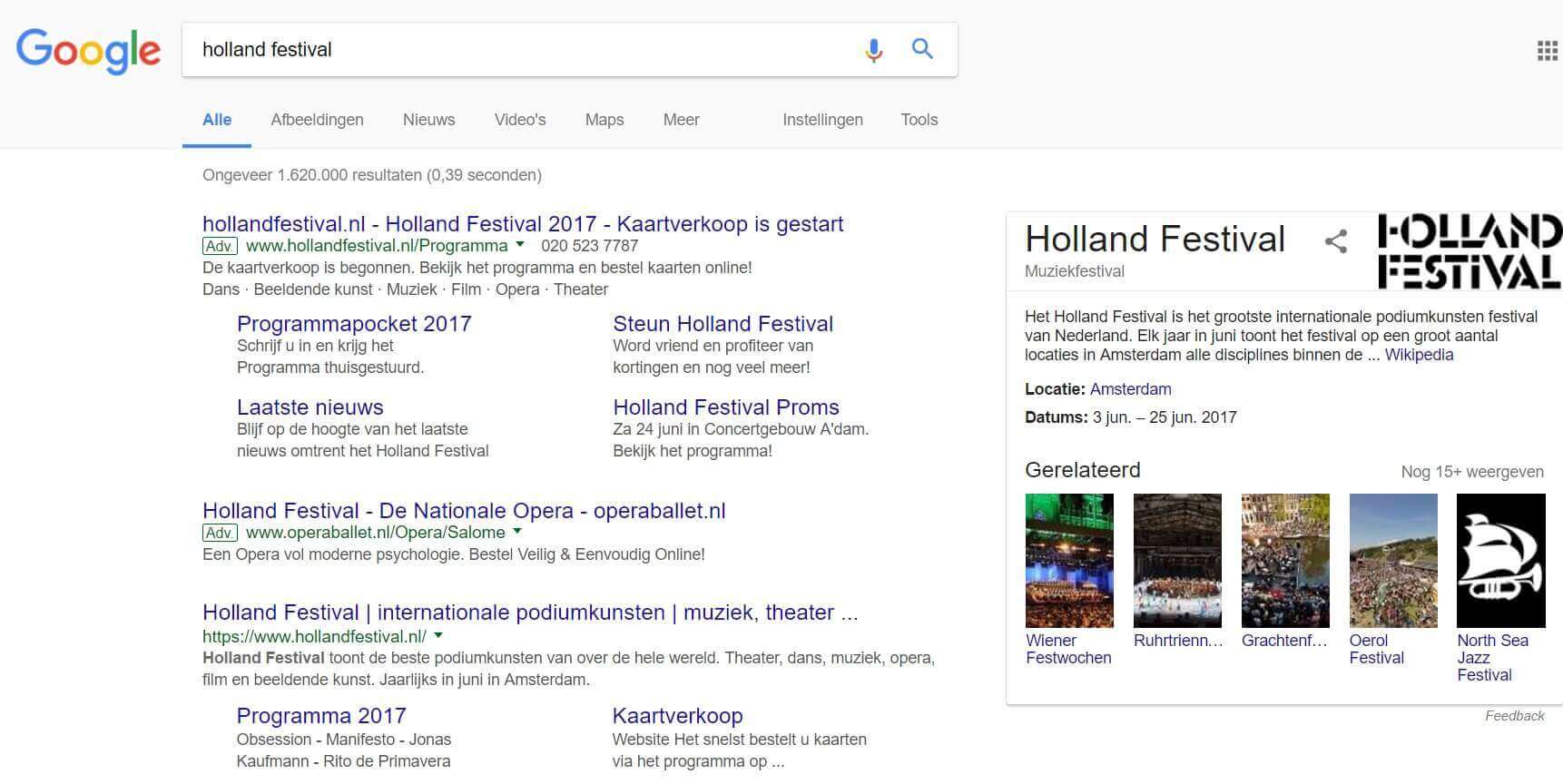Select the Alle tab

[x=217, y=120]
